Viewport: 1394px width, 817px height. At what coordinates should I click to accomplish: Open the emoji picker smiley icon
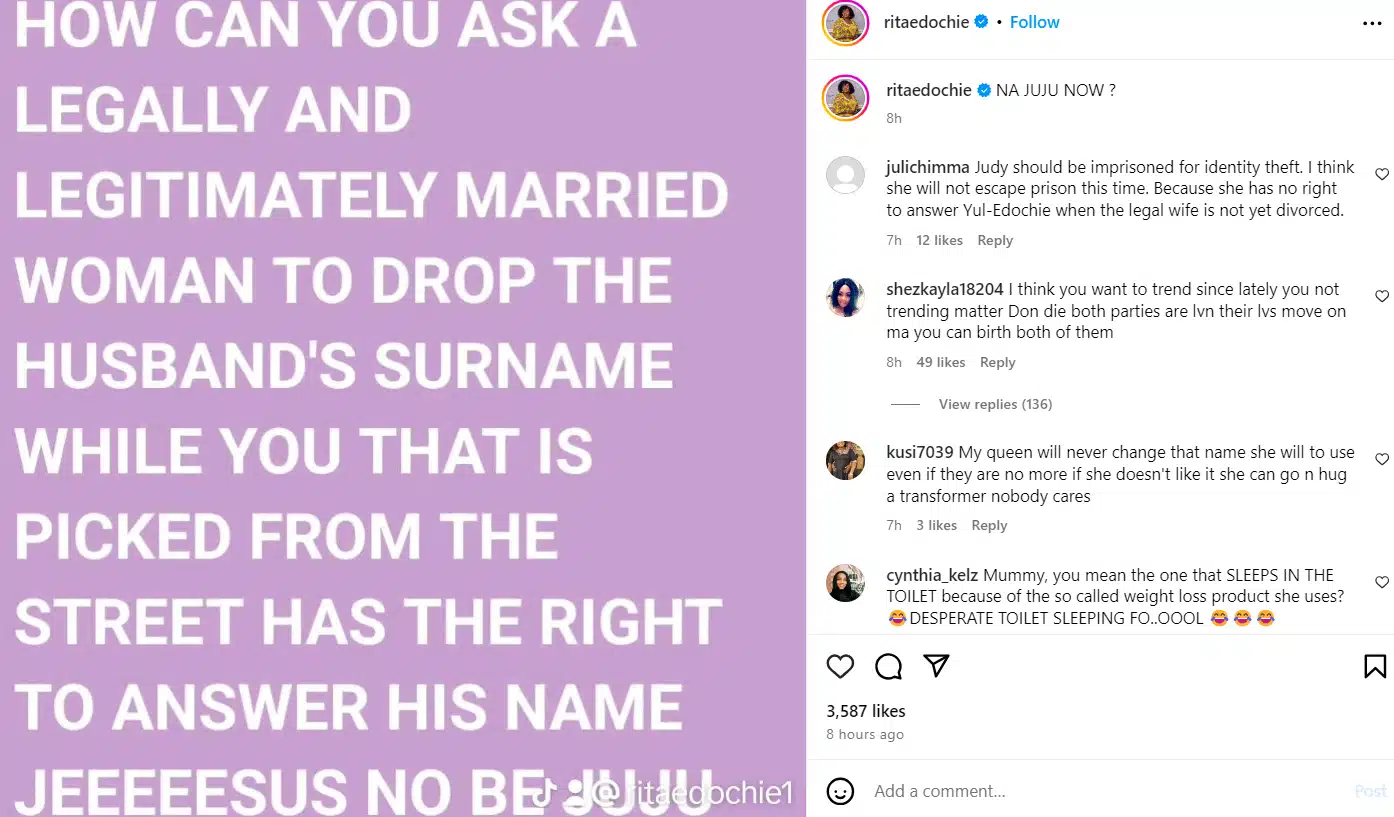841,791
